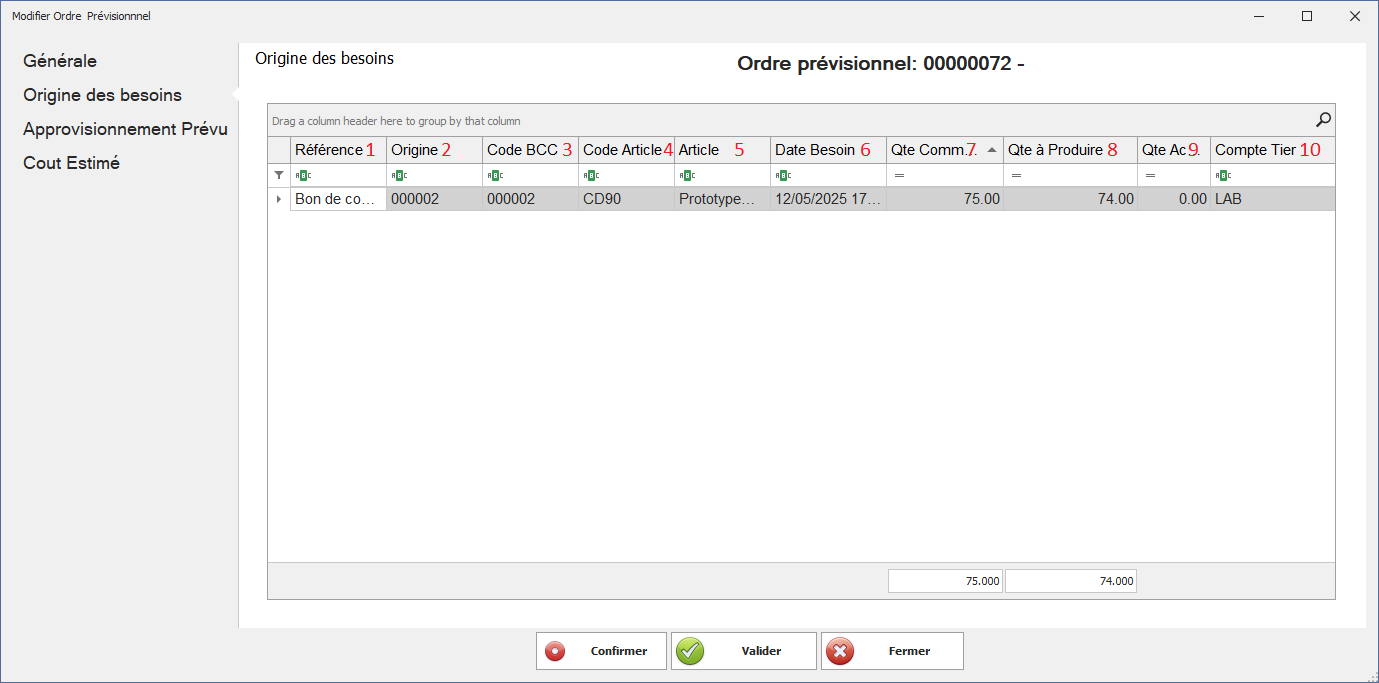Select the CD90 Code Article cell
The height and width of the screenshot is (683, 1379).
click(625, 199)
